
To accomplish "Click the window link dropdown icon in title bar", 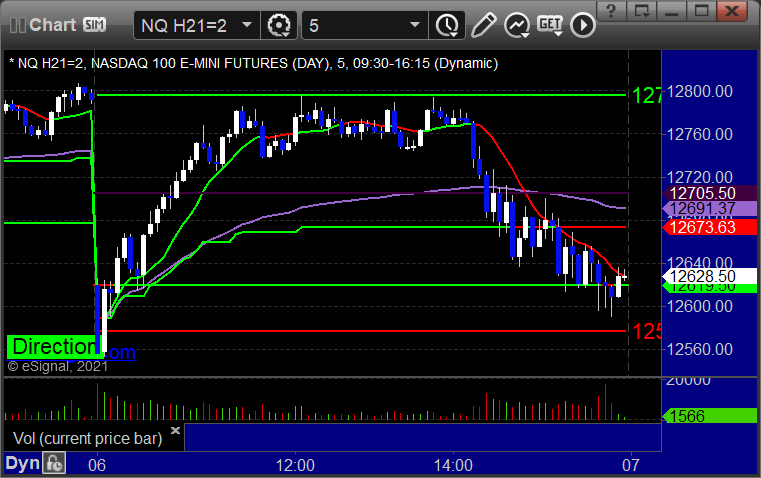I will coord(642,10).
